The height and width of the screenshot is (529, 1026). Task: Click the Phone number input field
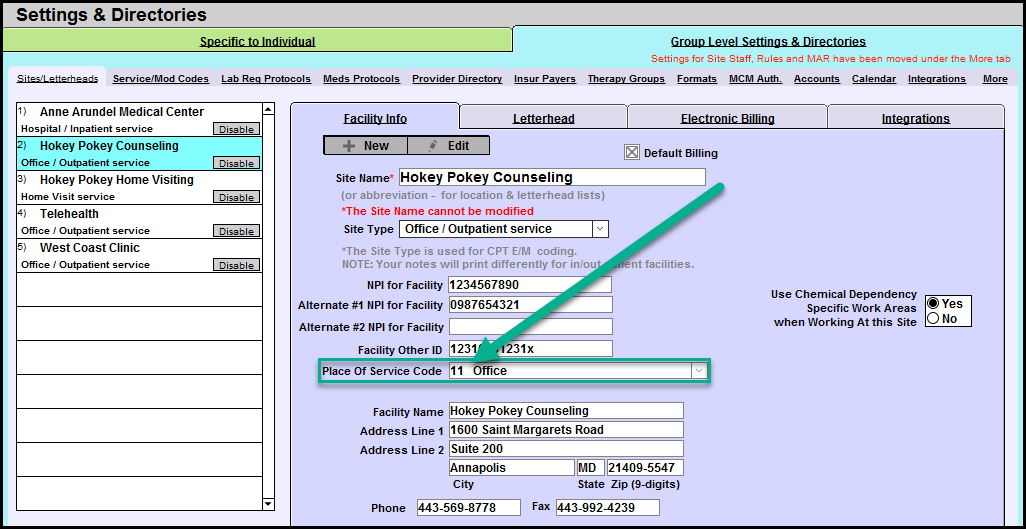tap(468, 508)
